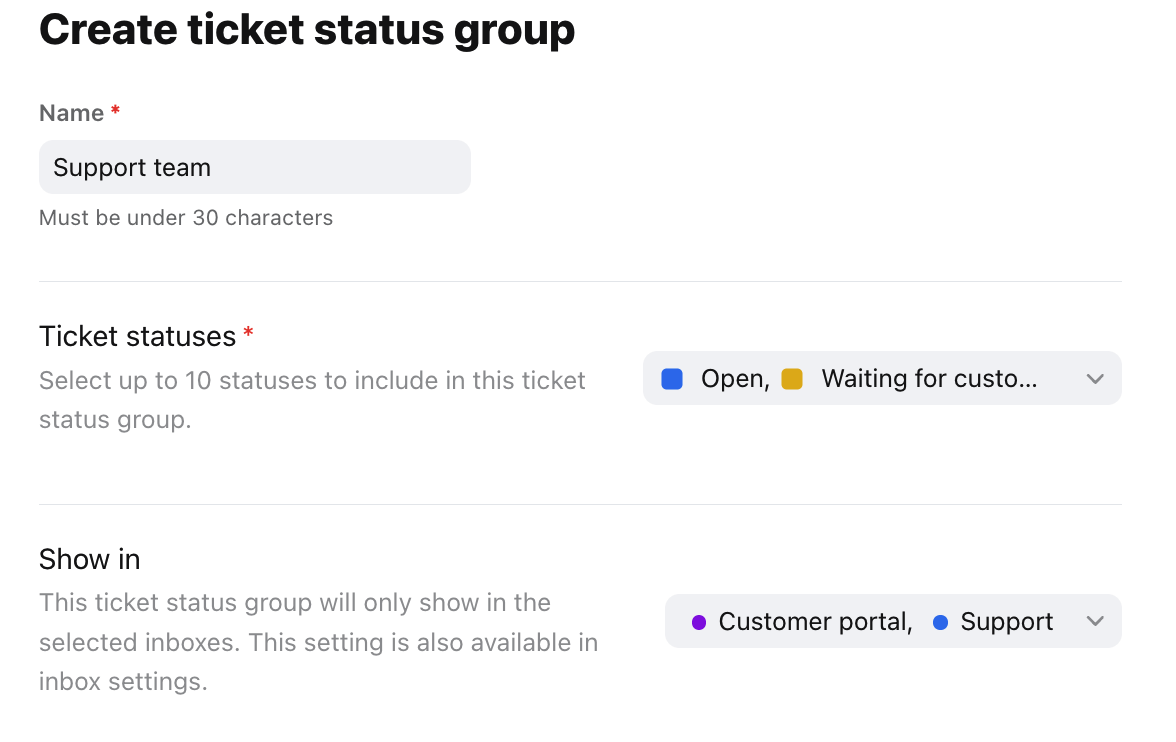This screenshot has width=1176, height=742.
Task: Click the blue Support inbox dot
Action: [940, 622]
